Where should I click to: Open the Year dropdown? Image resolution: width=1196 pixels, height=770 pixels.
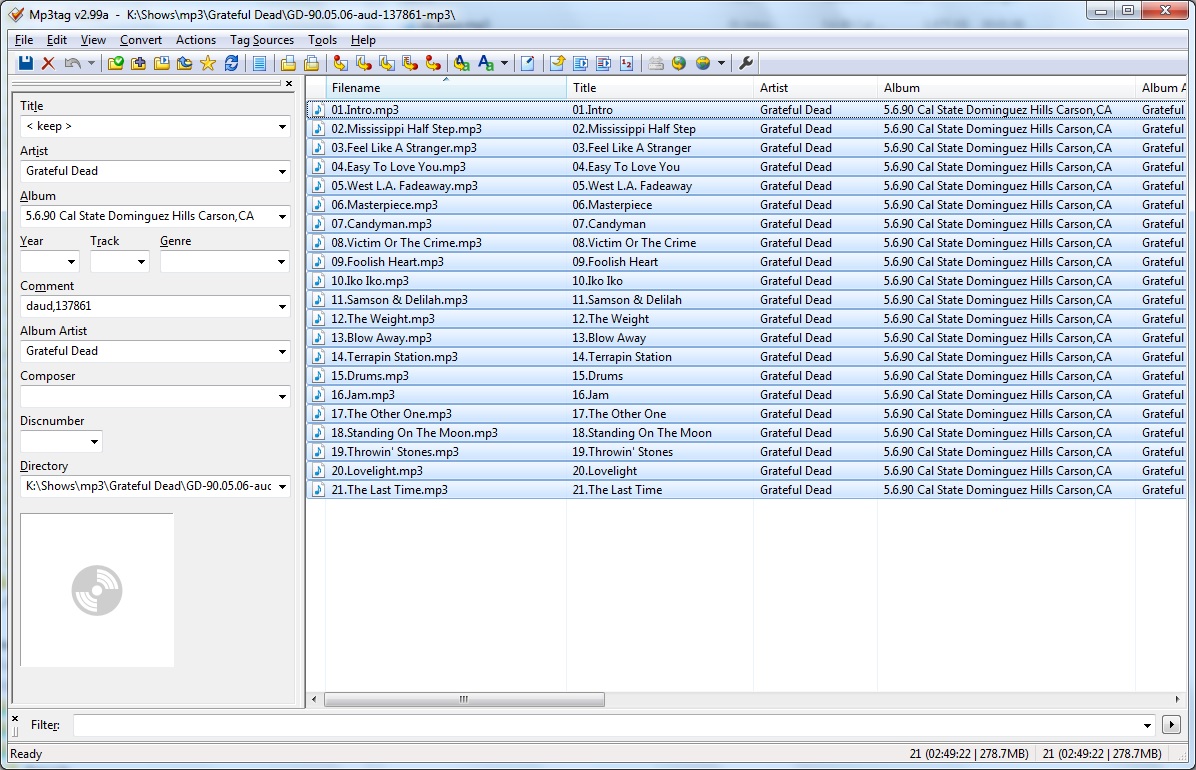pos(71,262)
